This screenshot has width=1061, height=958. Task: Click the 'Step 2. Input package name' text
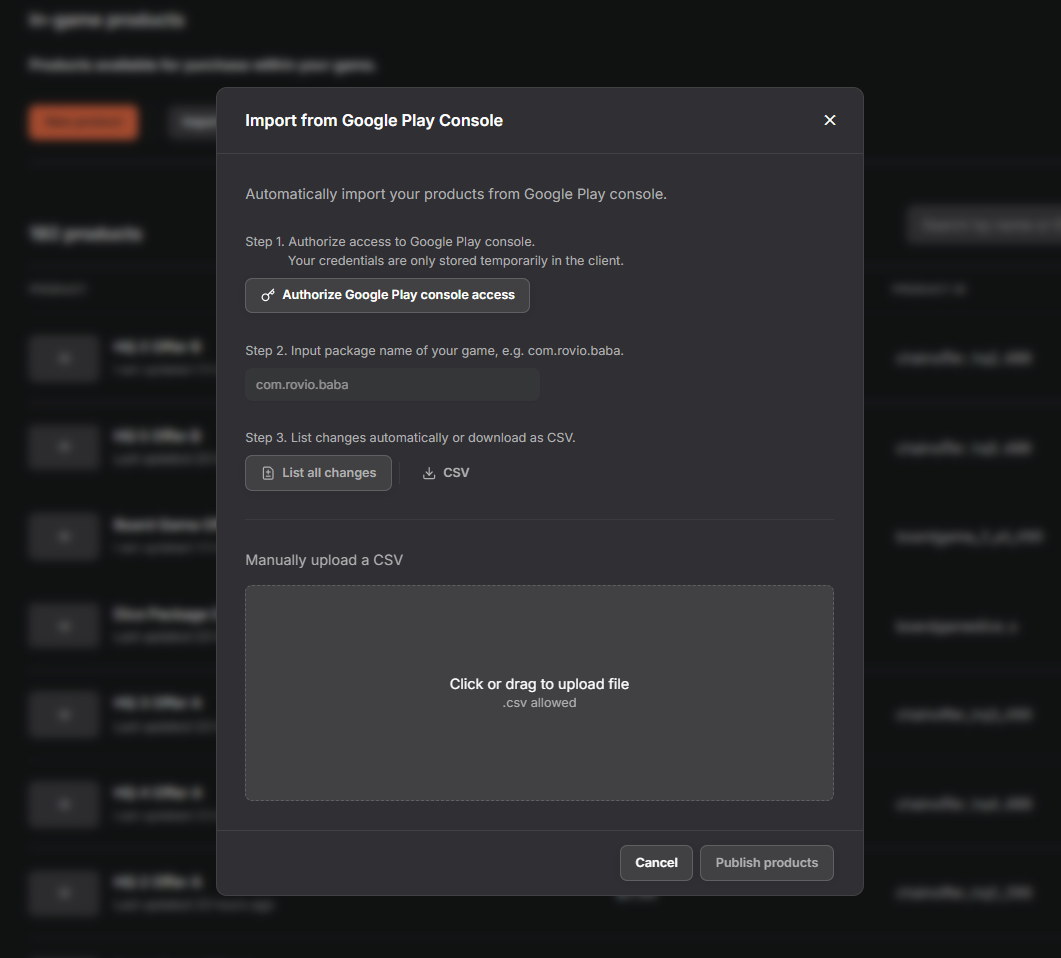[434, 350]
